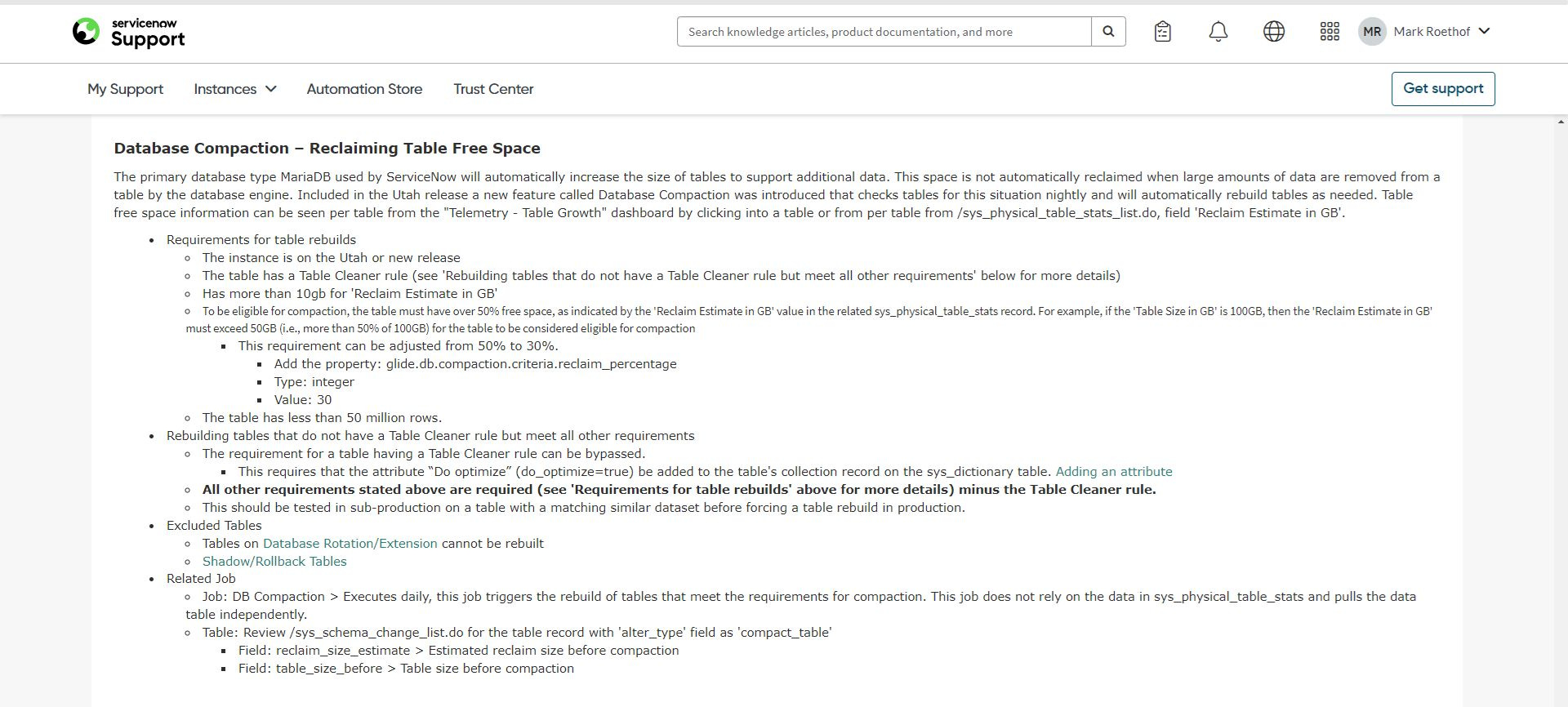Click 'Table: Review /sys_schema_change_list.do' line

point(517,633)
